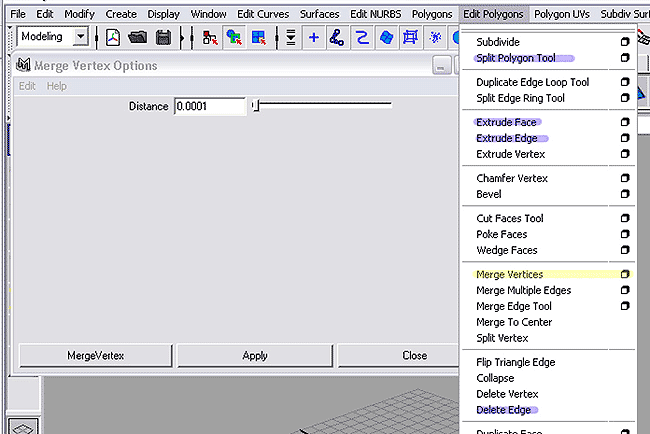Screen dimensions: 650x434
Task: Open Split Edge Ring Tool option box
Action: pyautogui.click(x=625, y=98)
